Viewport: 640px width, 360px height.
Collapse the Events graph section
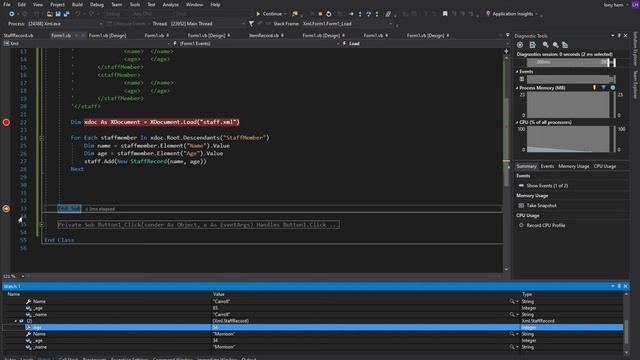click(x=517, y=71)
